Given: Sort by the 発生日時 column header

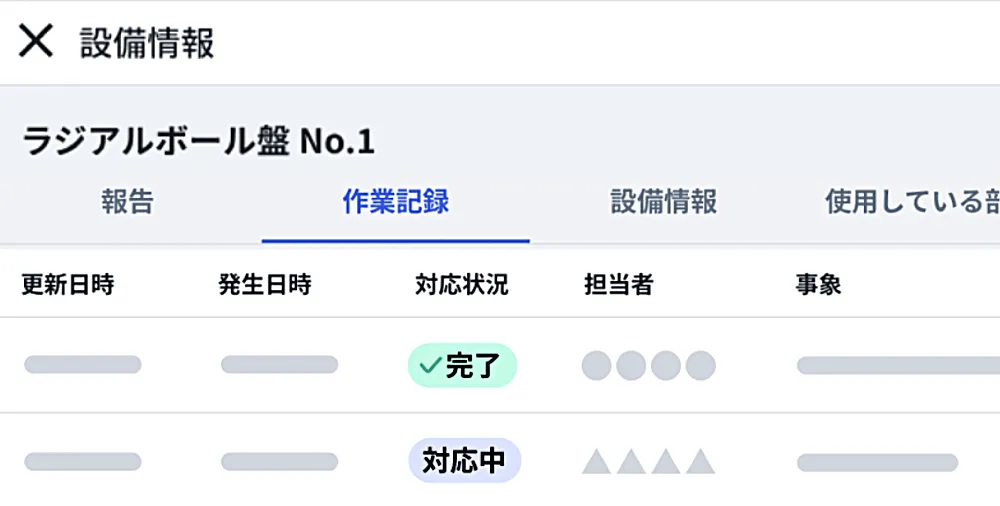Looking at the screenshot, I should tap(265, 284).
